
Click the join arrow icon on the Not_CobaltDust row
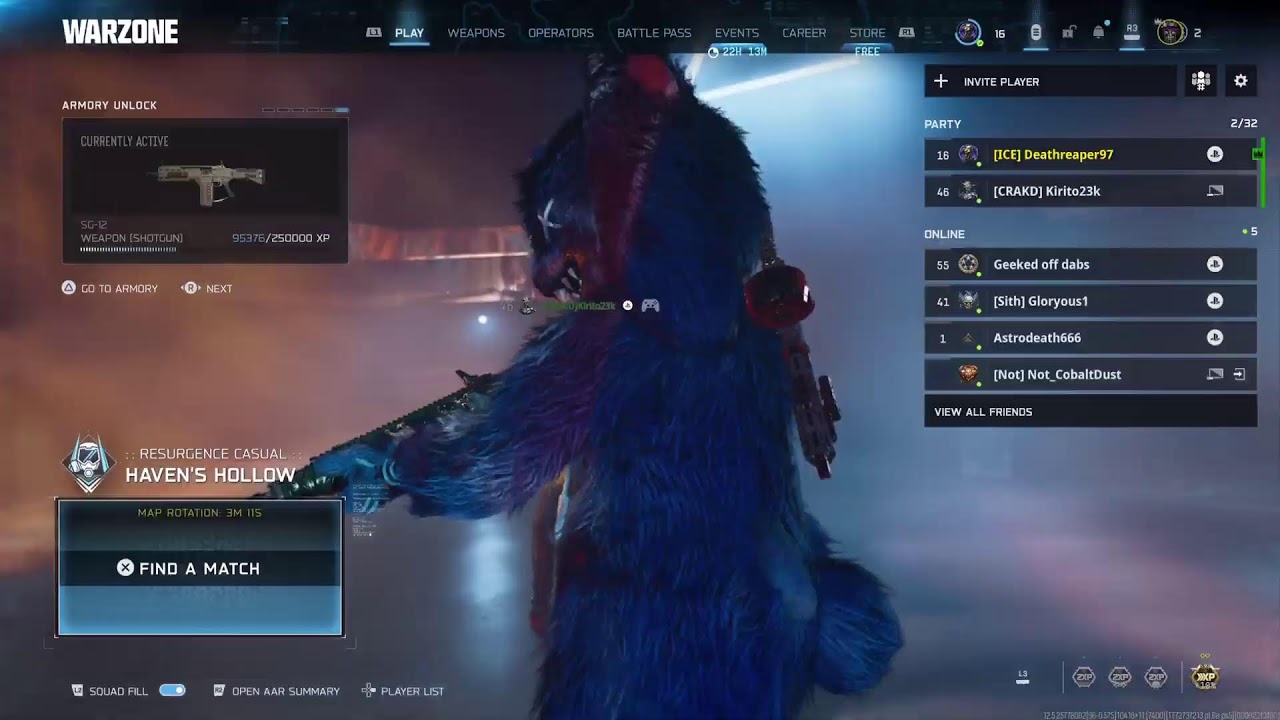[x=1239, y=374]
